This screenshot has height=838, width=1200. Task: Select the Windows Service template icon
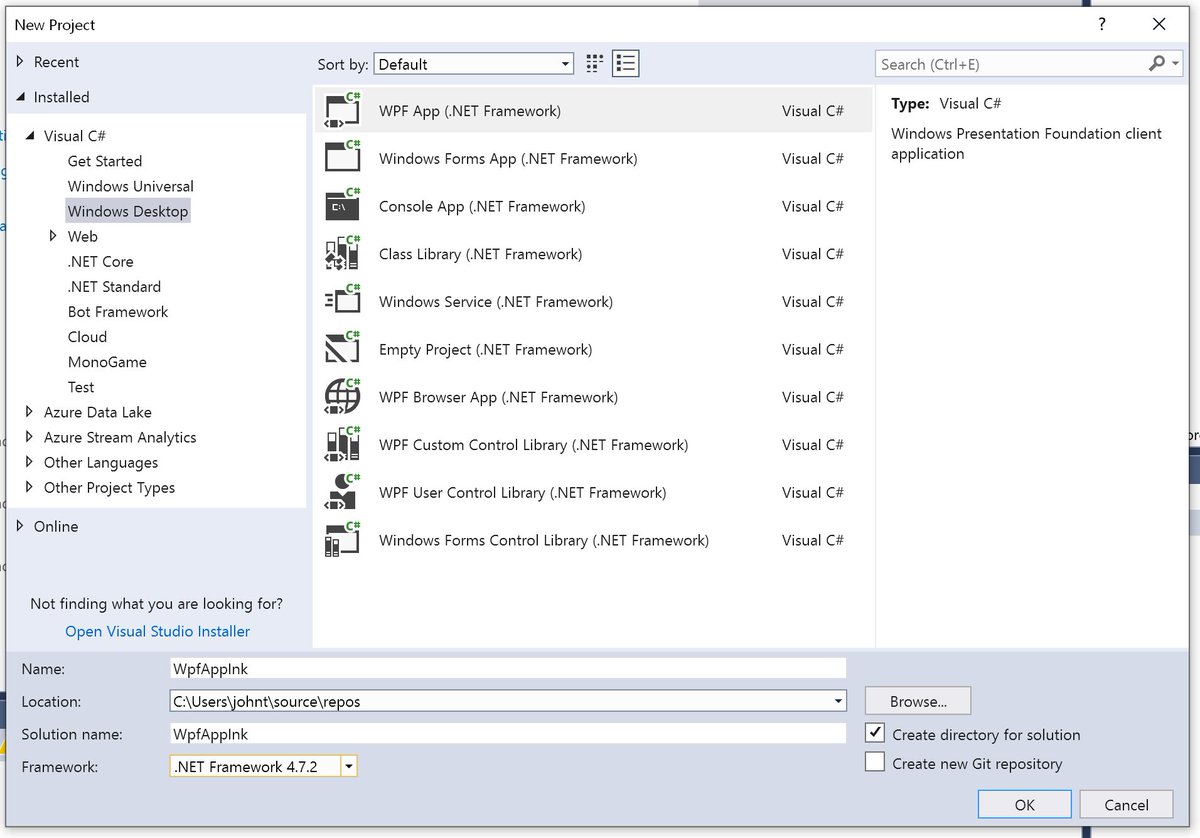pos(343,301)
